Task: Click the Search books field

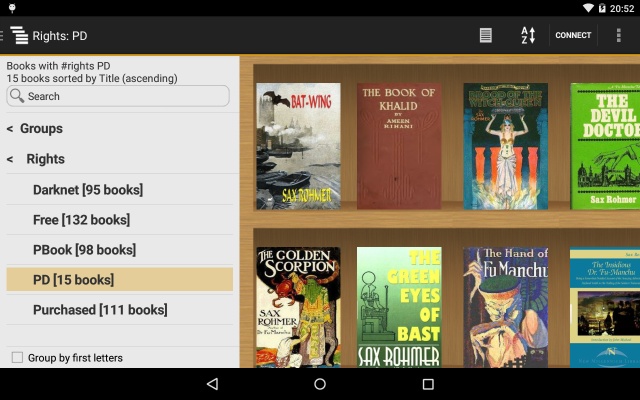Action: tap(118, 96)
